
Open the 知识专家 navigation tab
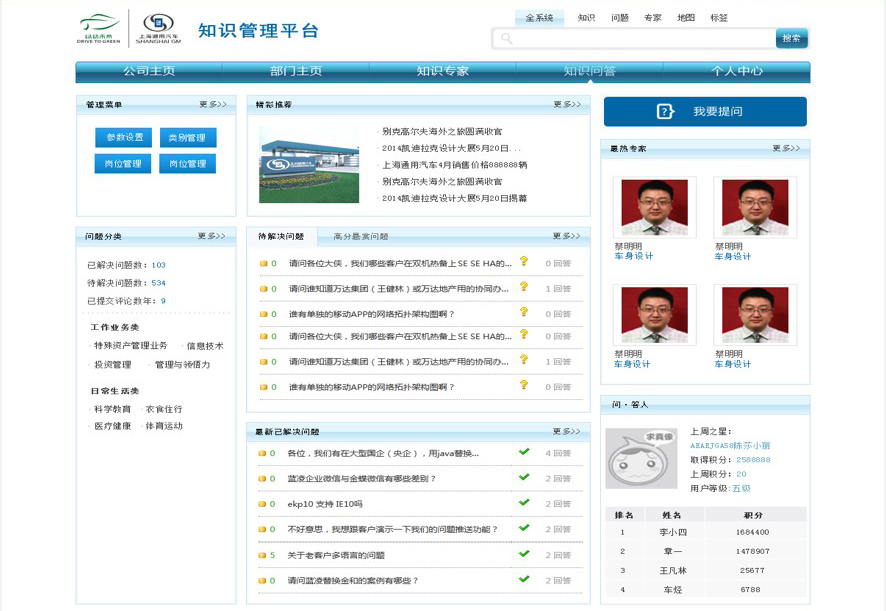coord(442,72)
